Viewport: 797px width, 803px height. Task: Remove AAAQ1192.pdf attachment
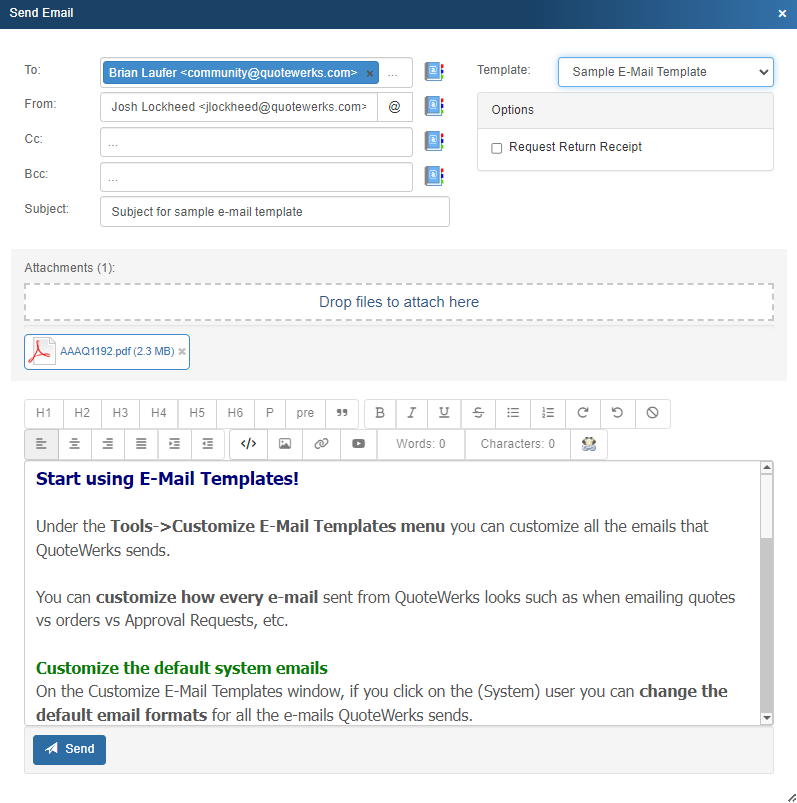pyautogui.click(x=182, y=351)
